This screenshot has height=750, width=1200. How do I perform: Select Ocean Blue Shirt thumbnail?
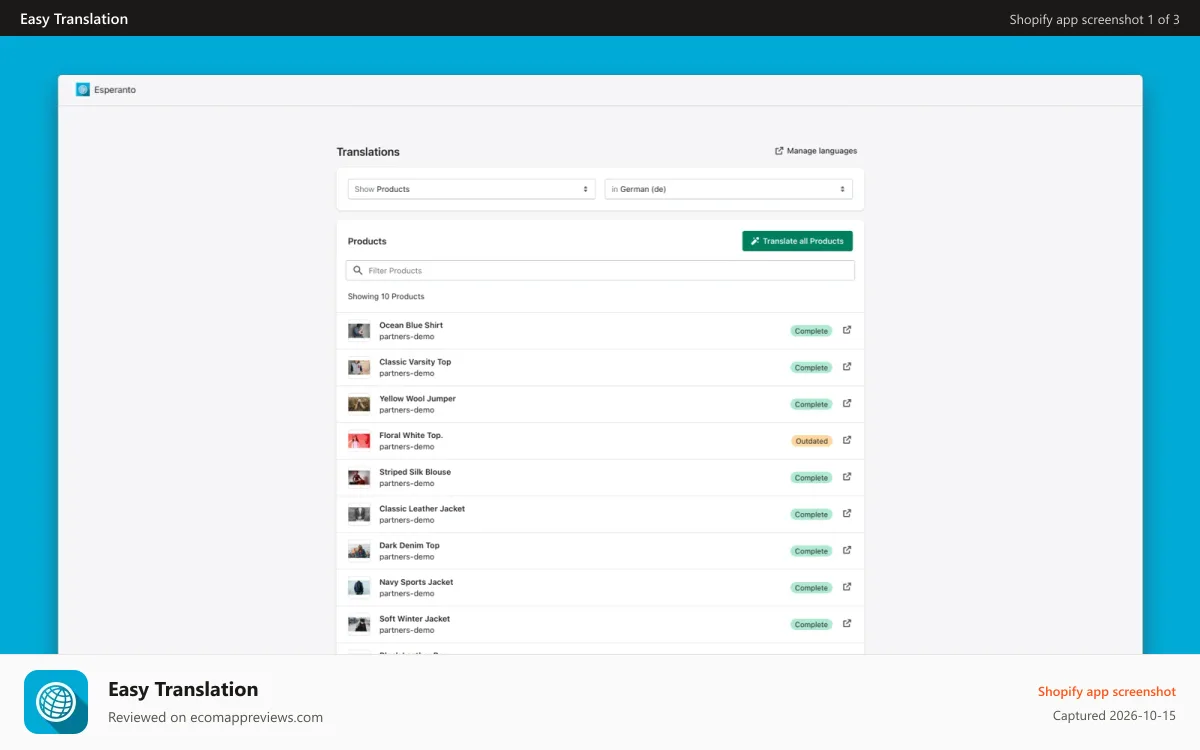(359, 331)
